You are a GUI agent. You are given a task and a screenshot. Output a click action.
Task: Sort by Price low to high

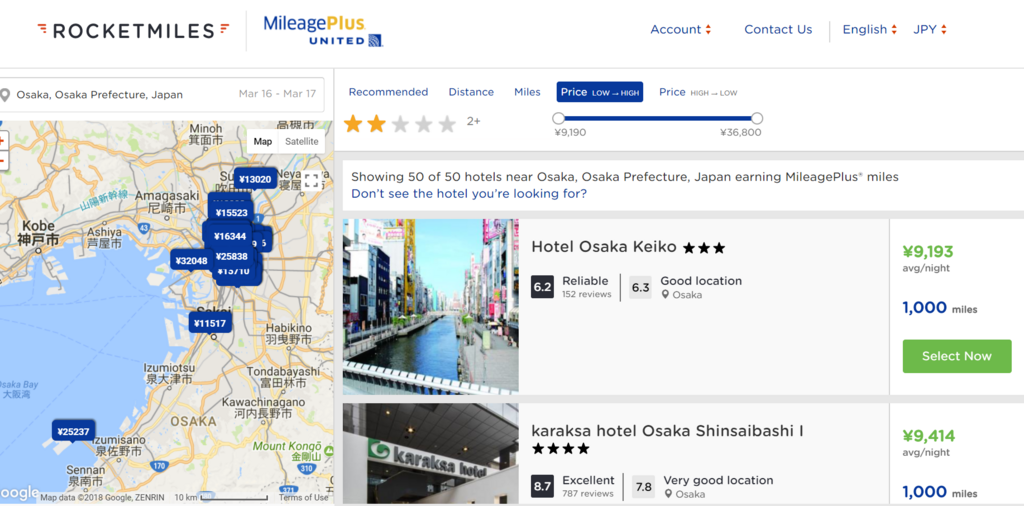pos(600,92)
